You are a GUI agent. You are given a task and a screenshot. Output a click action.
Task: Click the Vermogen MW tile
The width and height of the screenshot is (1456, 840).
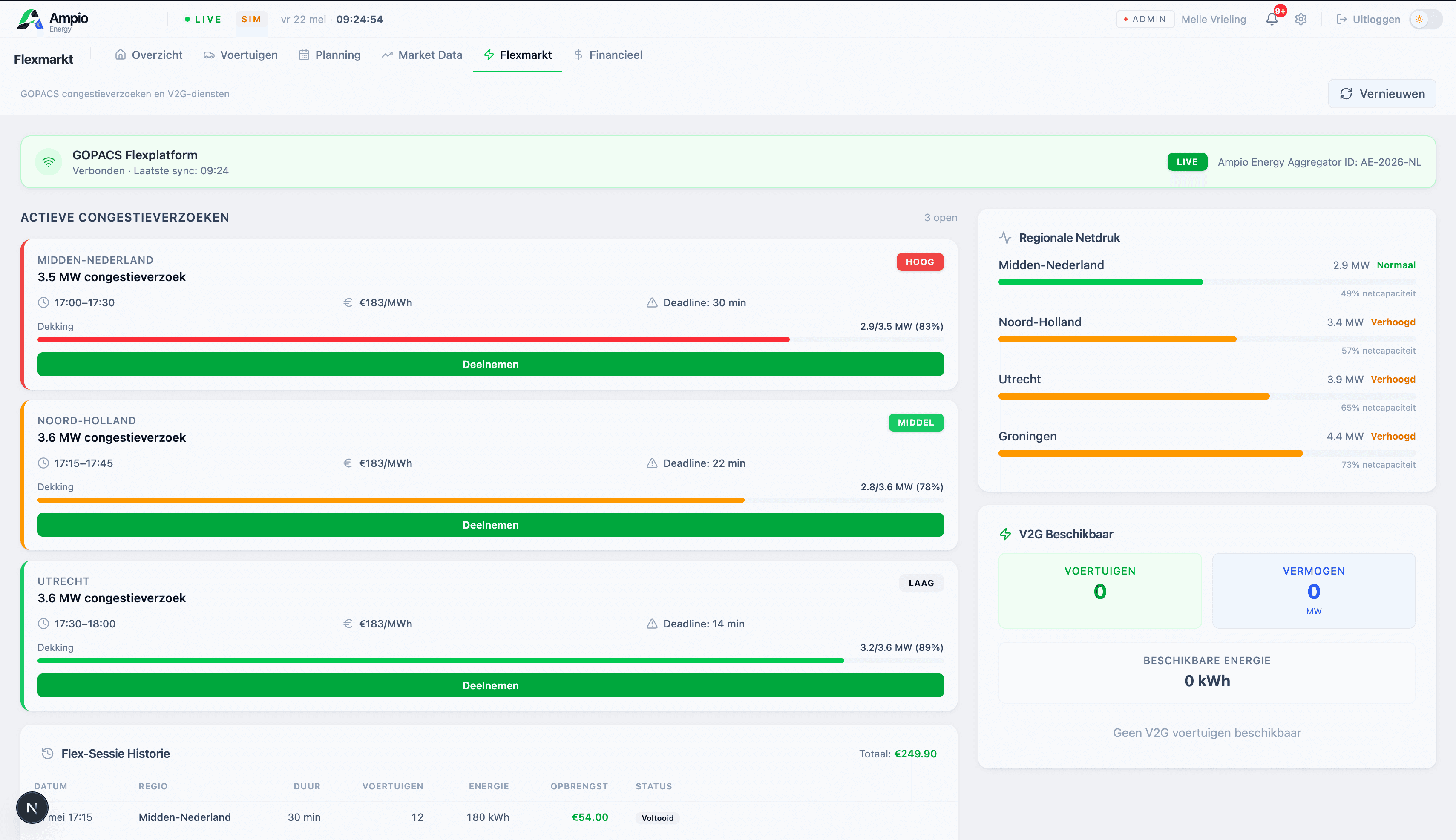point(1314,591)
